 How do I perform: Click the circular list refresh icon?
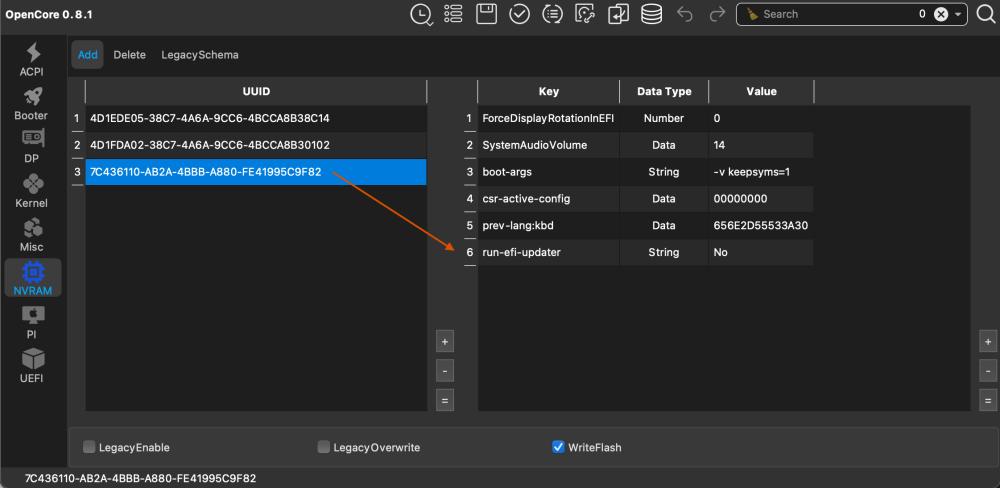pyautogui.click(x=552, y=14)
